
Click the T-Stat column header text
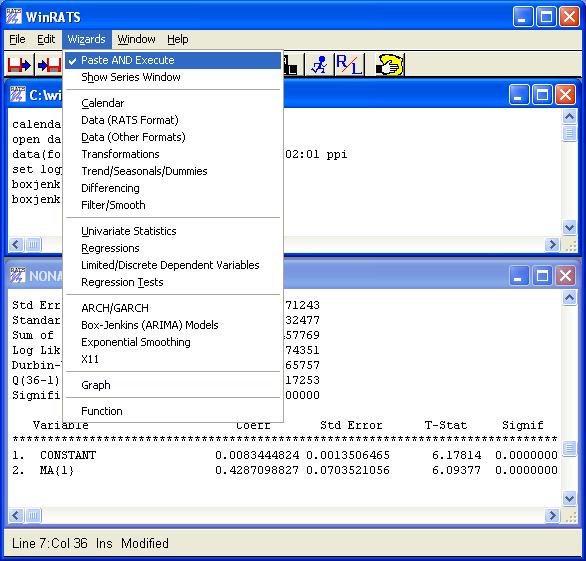point(446,425)
